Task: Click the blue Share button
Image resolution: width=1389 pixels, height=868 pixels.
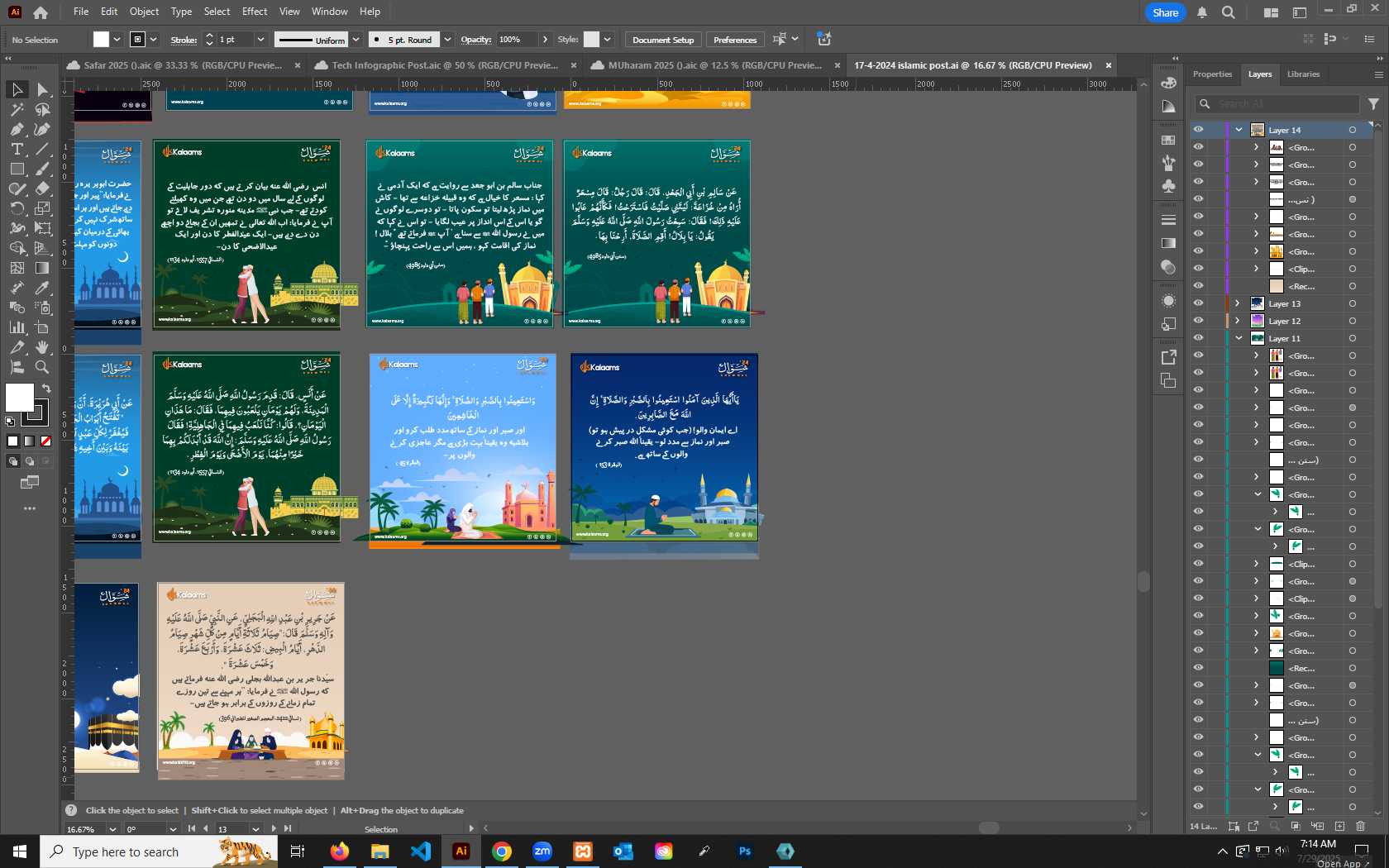Action: tap(1166, 12)
